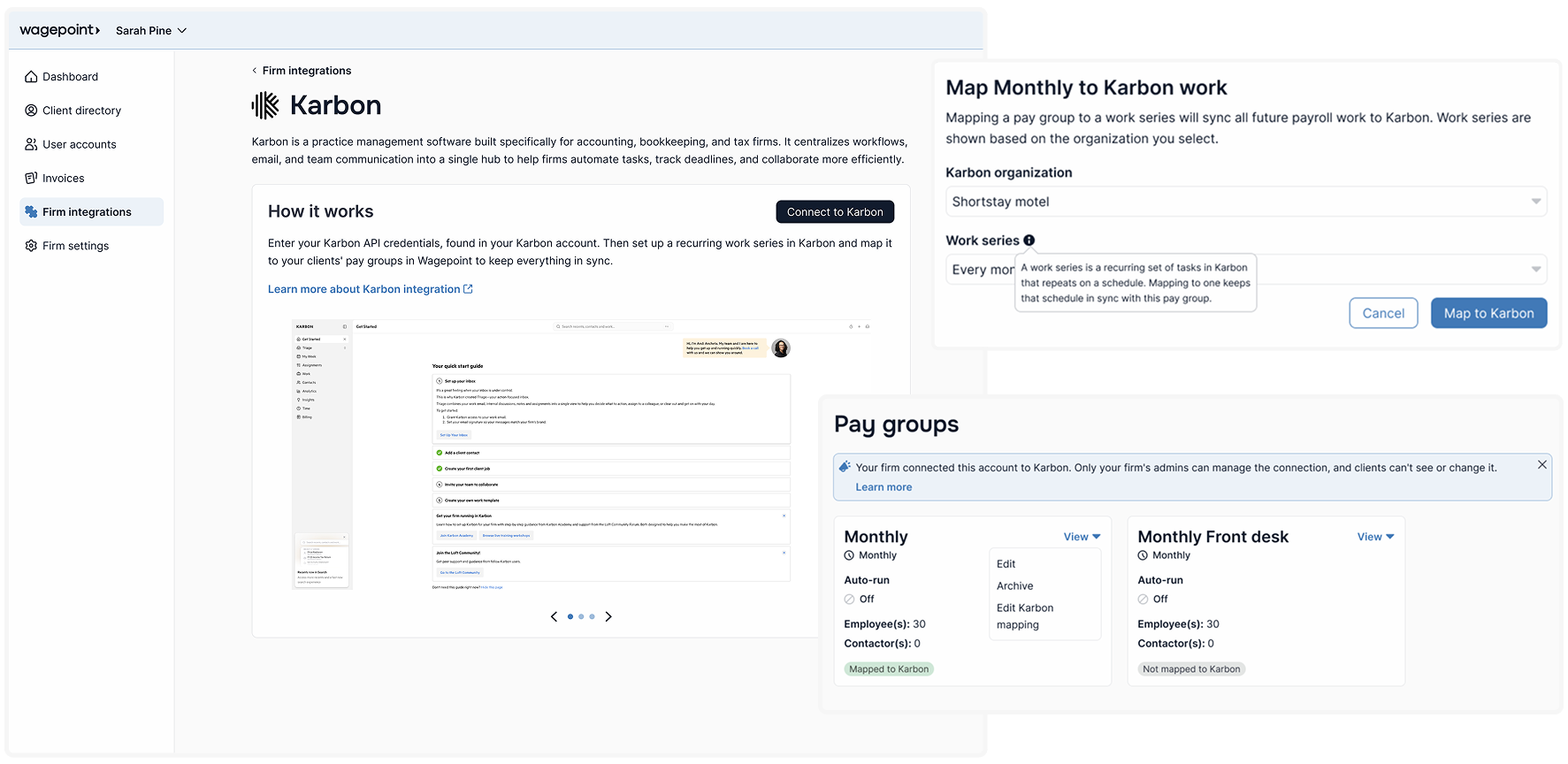Dismiss the Karbon connection notice banner
Image resolution: width=1568 pixels, height=764 pixels.
[1542, 464]
